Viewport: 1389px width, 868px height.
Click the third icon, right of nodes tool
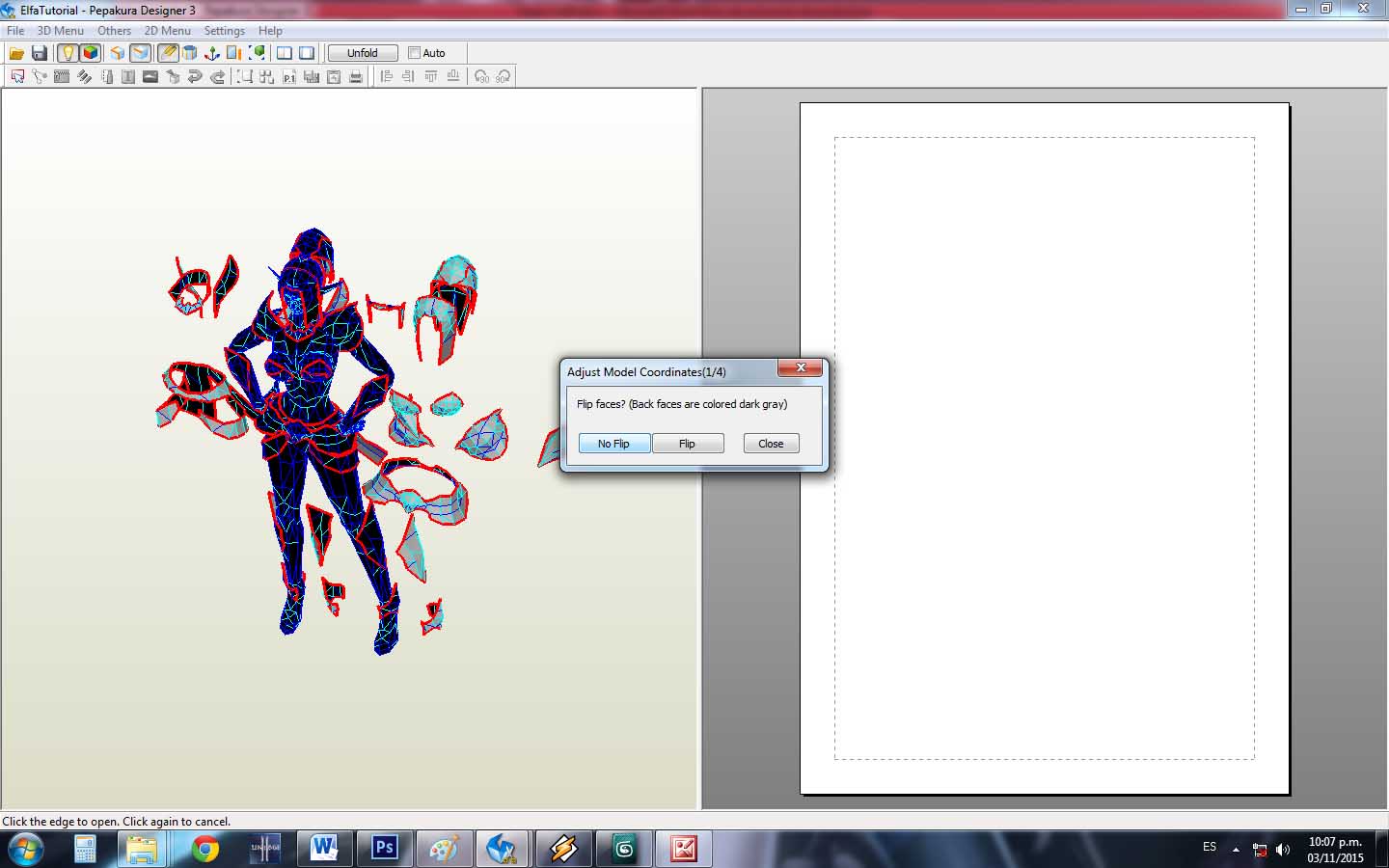tap(62, 76)
